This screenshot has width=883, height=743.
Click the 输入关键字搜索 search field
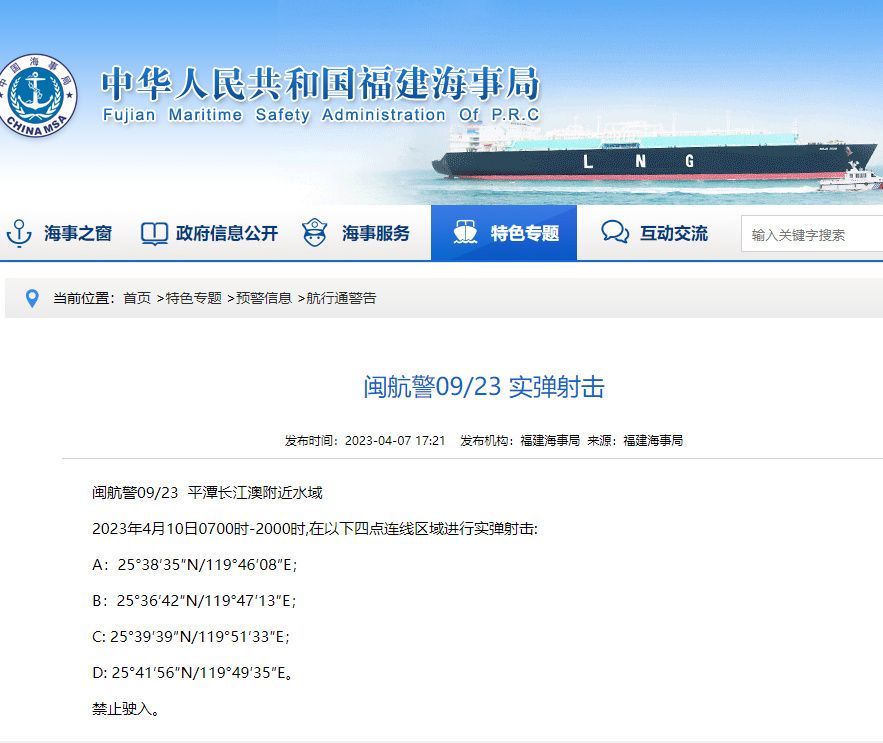coord(811,234)
